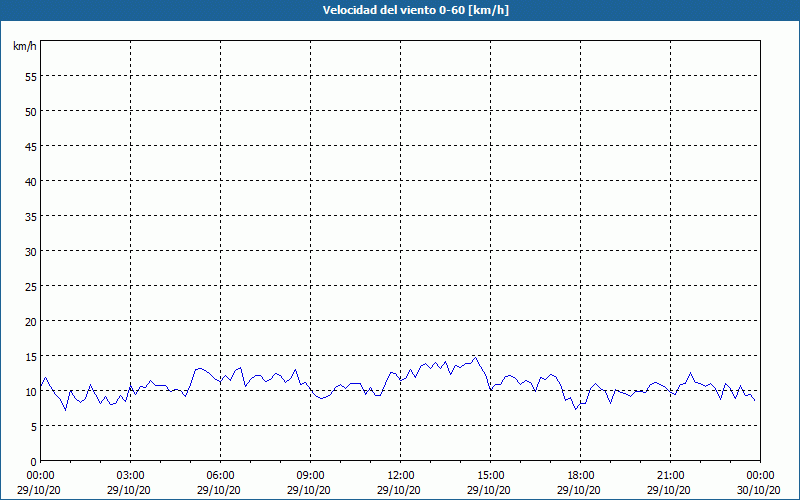
Task: Click the 09:00 time axis label
Action: click(310, 475)
